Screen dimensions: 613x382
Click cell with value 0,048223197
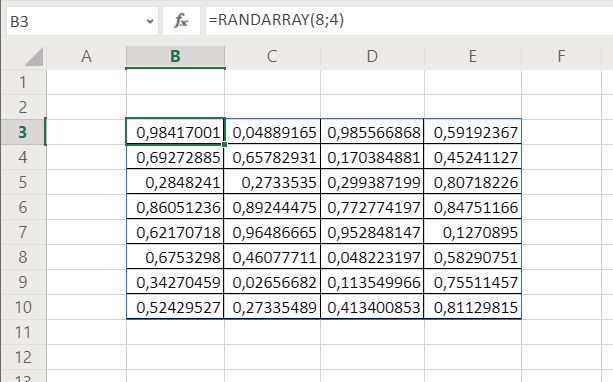(x=372, y=257)
